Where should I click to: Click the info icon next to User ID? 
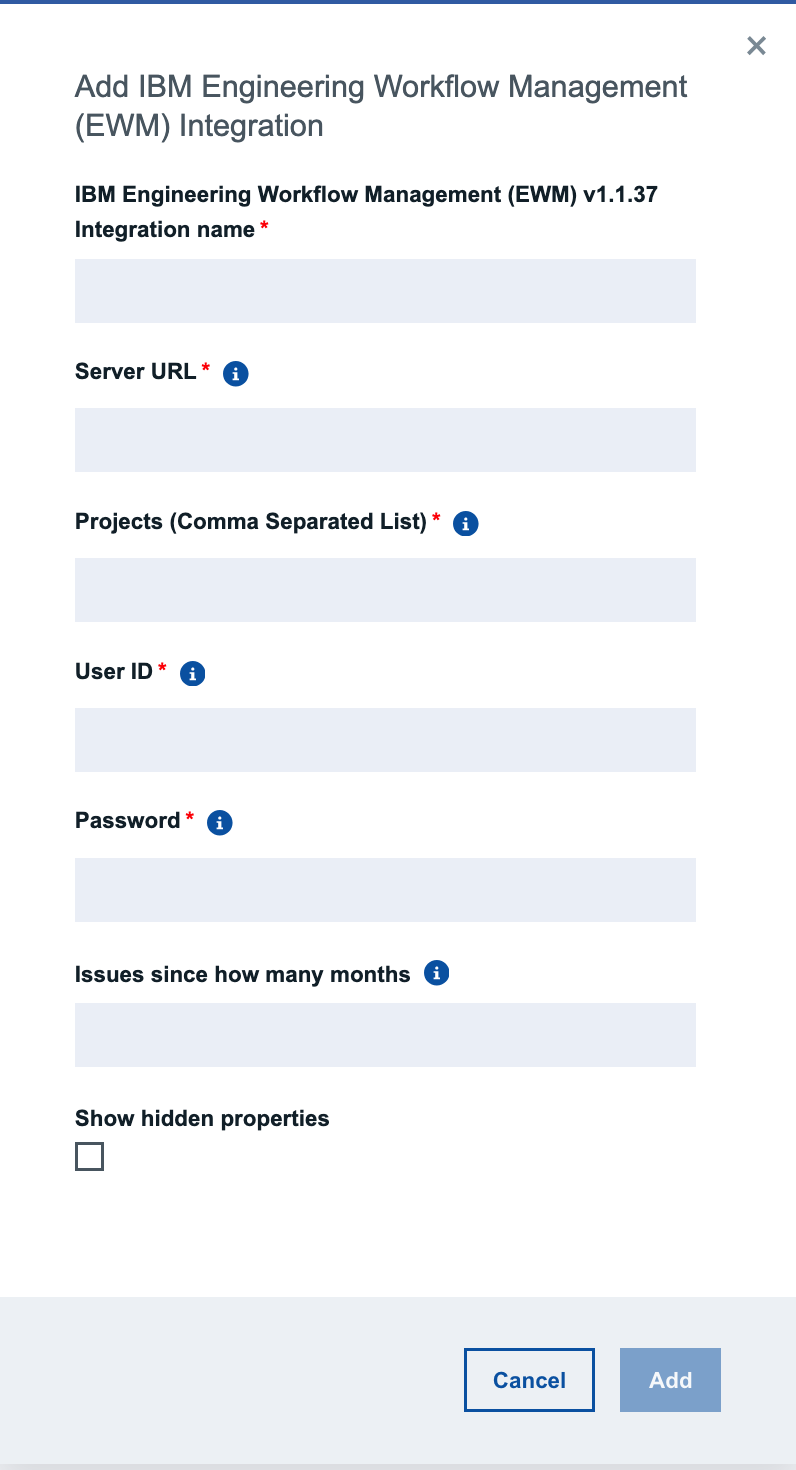[193, 674]
